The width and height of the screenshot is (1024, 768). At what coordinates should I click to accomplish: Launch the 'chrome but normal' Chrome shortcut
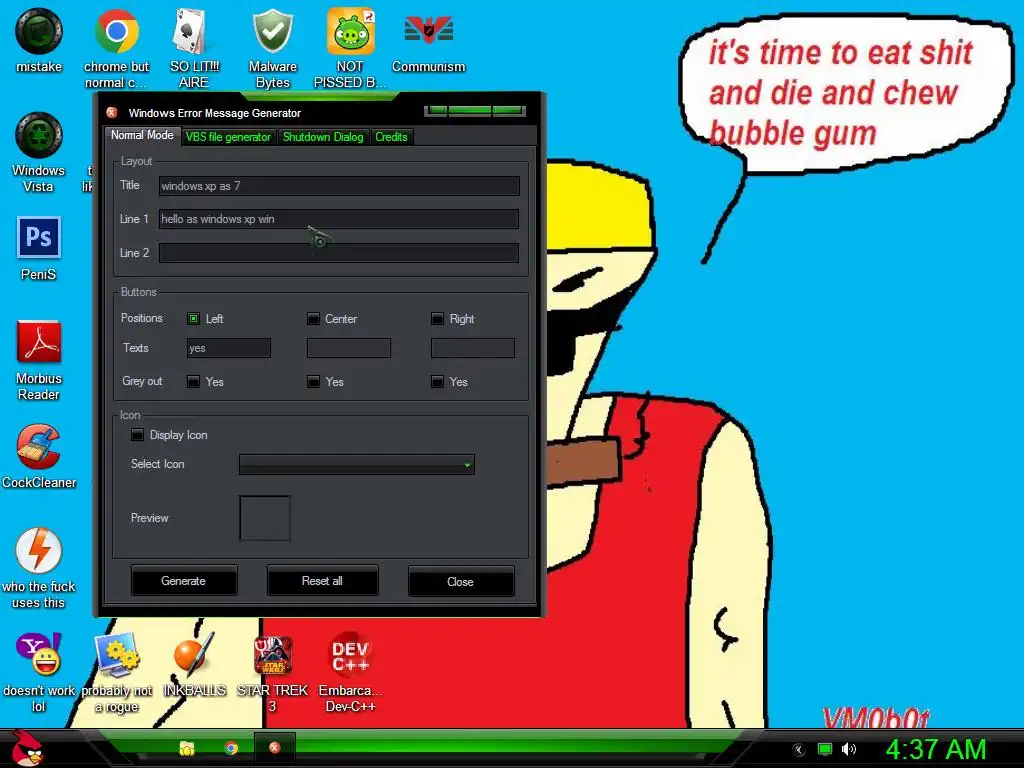pos(116,48)
